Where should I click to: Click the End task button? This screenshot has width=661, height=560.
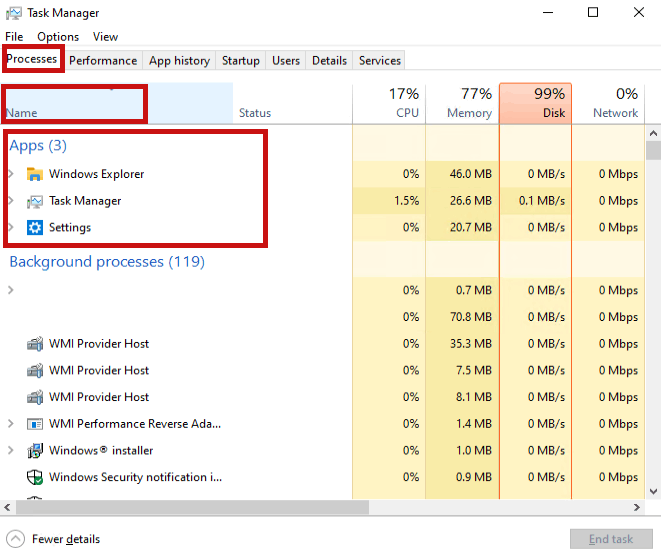click(x=611, y=539)
